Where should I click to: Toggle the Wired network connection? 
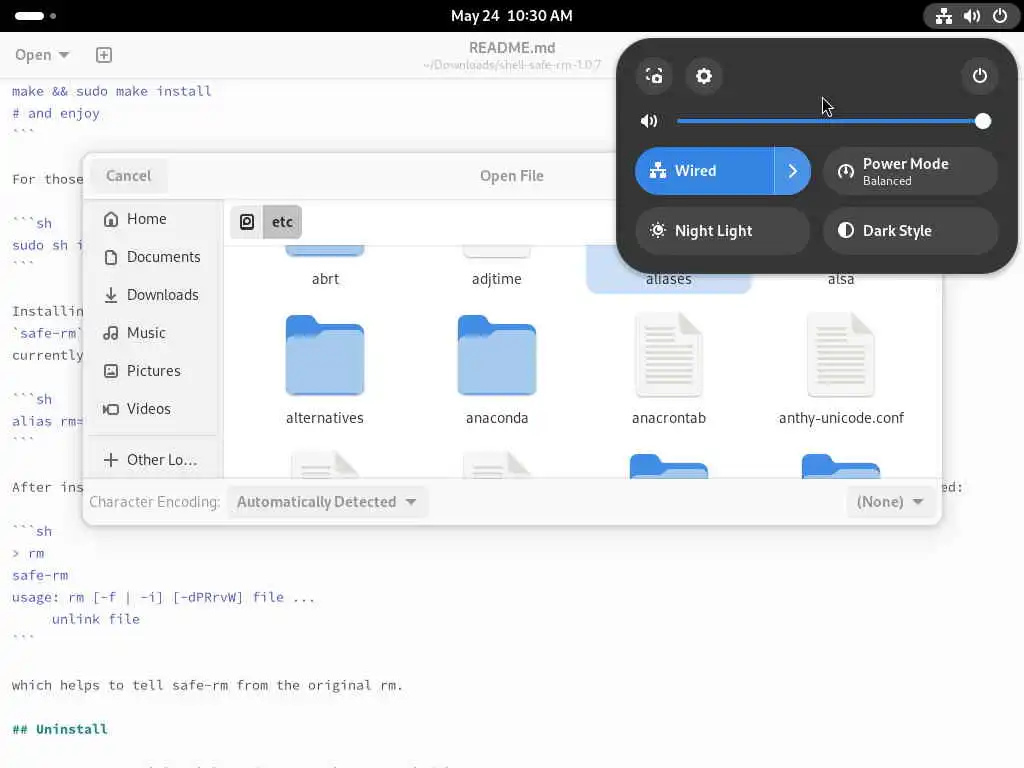pos(704,170)
